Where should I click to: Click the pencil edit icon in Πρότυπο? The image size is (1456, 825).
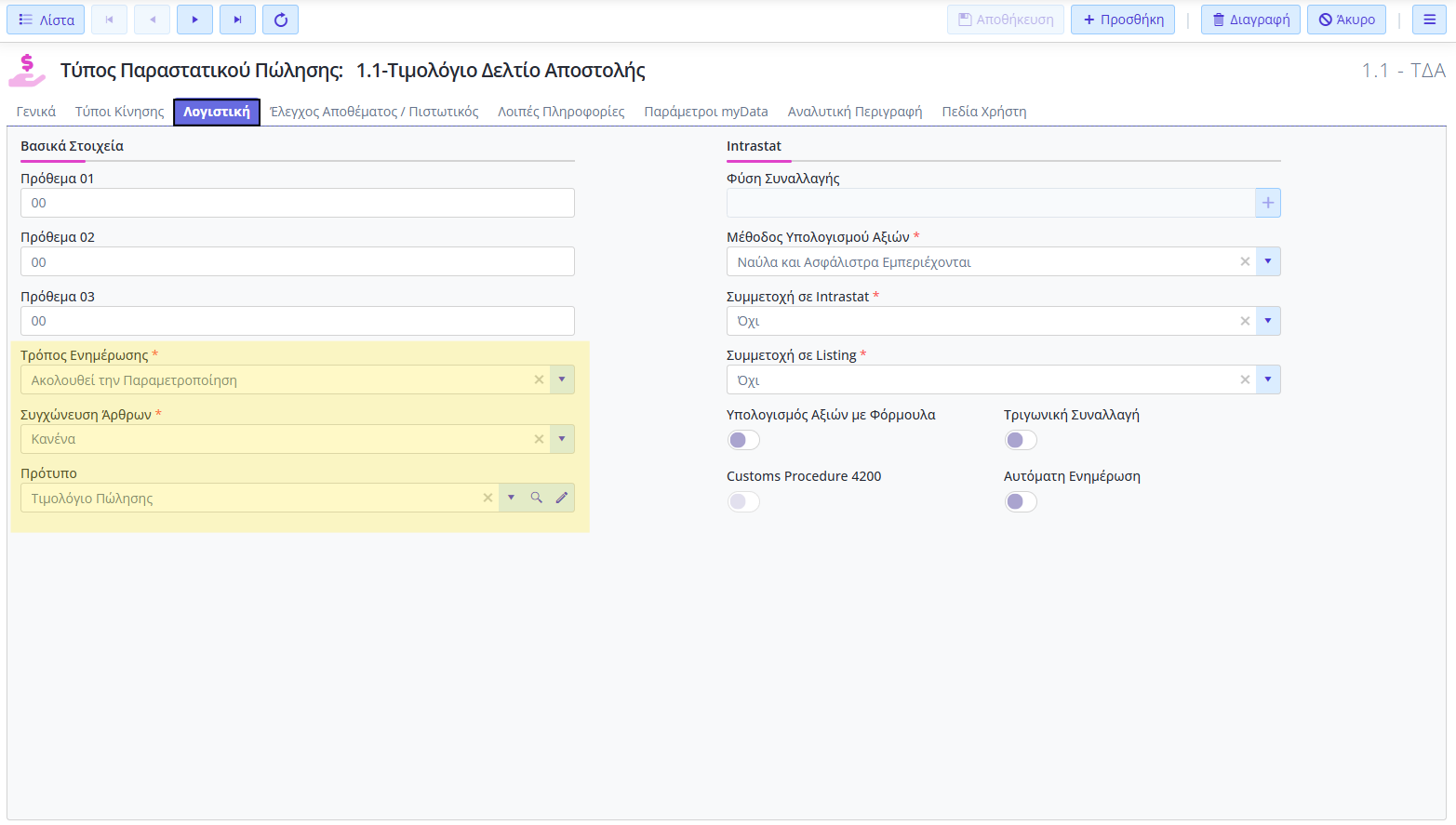point(562,498)
